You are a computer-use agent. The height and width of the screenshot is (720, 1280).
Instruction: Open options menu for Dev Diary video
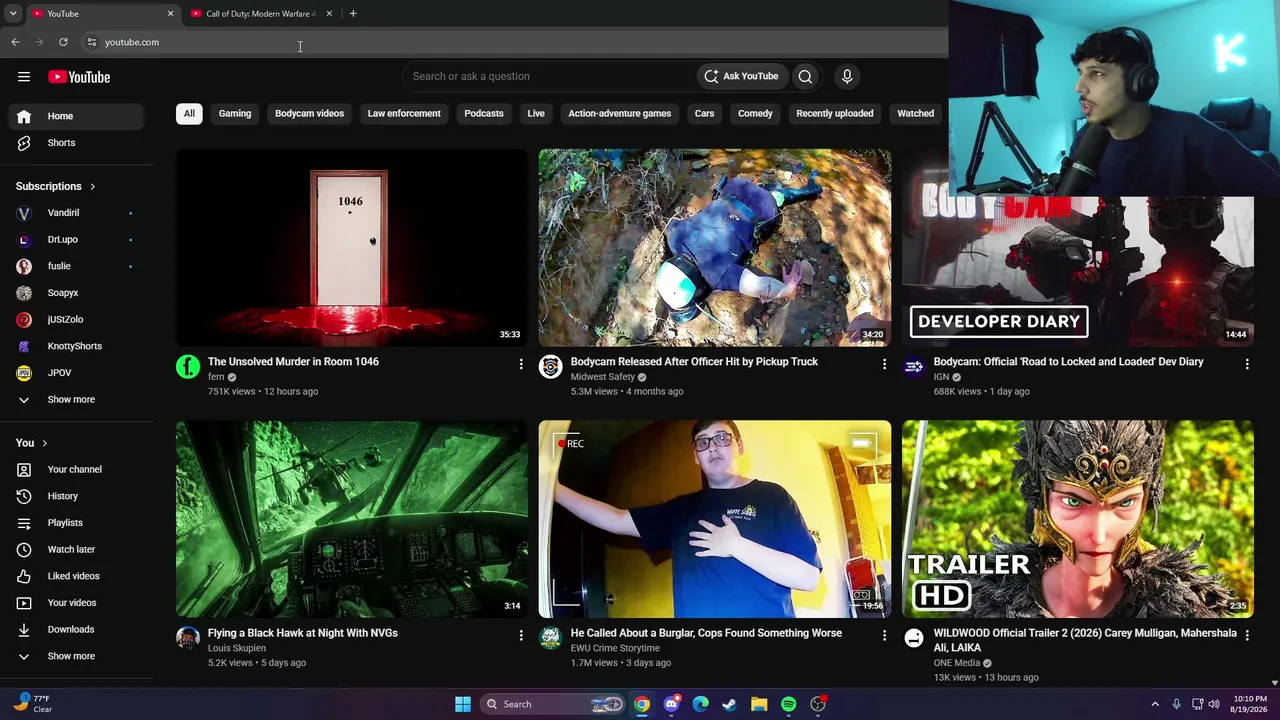coord(1247,364)
